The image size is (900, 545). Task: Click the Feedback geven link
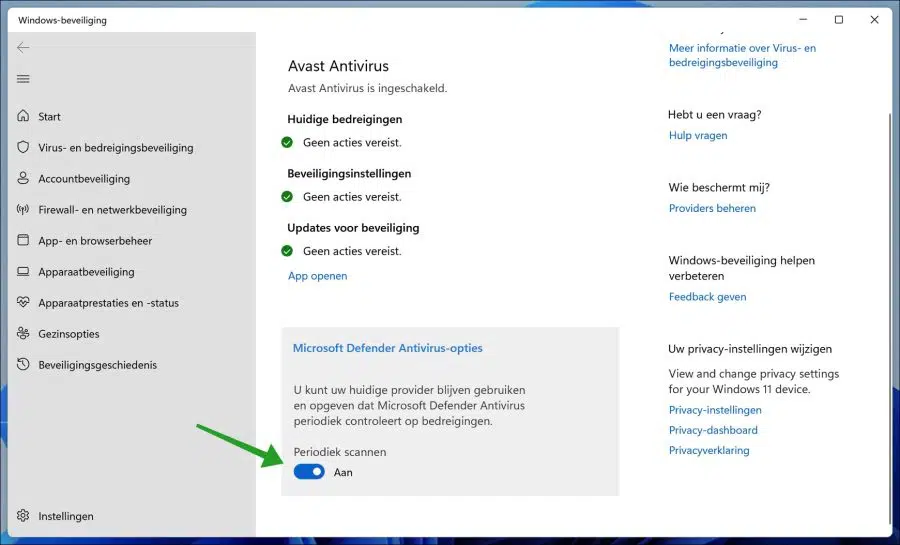click(x=707, y=297)
